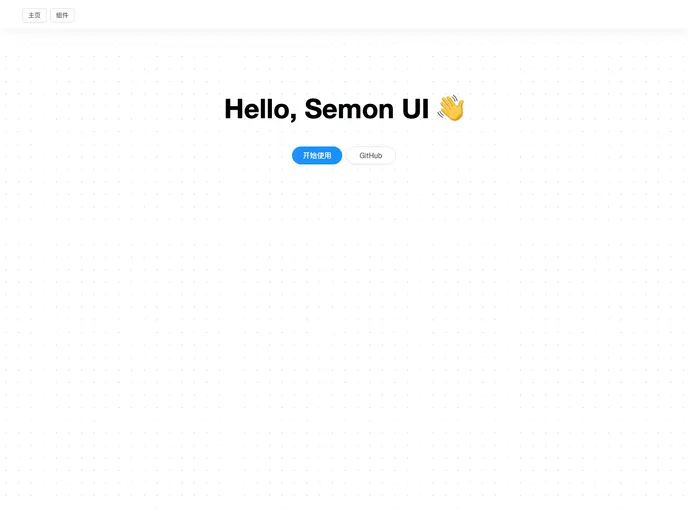The image size is (688, 512).
Task: Open the 组件 navigation item
Action: click(63, 15)
